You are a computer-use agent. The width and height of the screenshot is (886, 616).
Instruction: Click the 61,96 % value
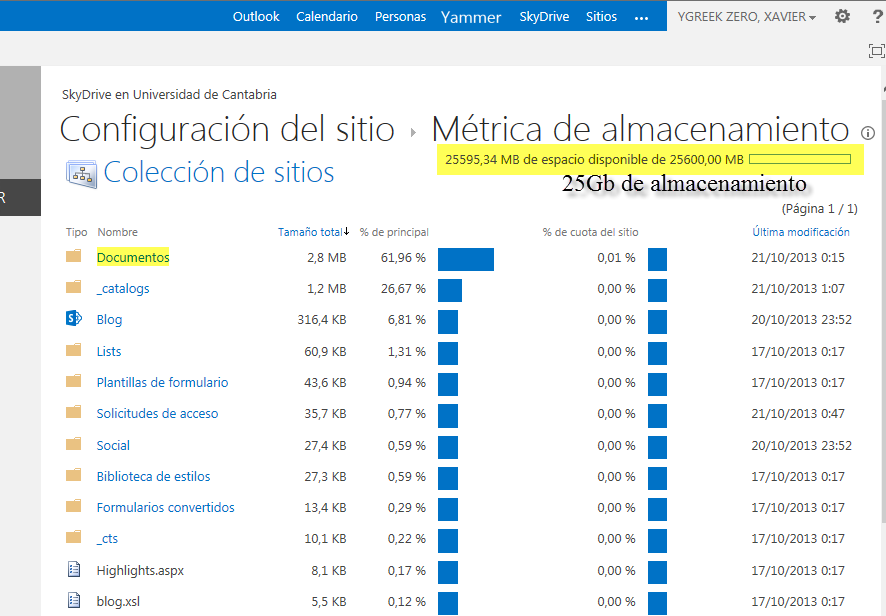coord(403,257)
